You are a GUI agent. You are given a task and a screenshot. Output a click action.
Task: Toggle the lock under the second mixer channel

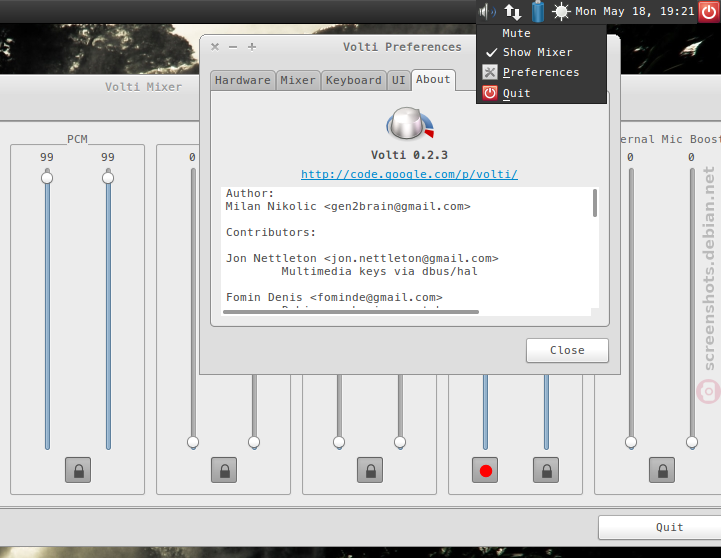(224, 470)
